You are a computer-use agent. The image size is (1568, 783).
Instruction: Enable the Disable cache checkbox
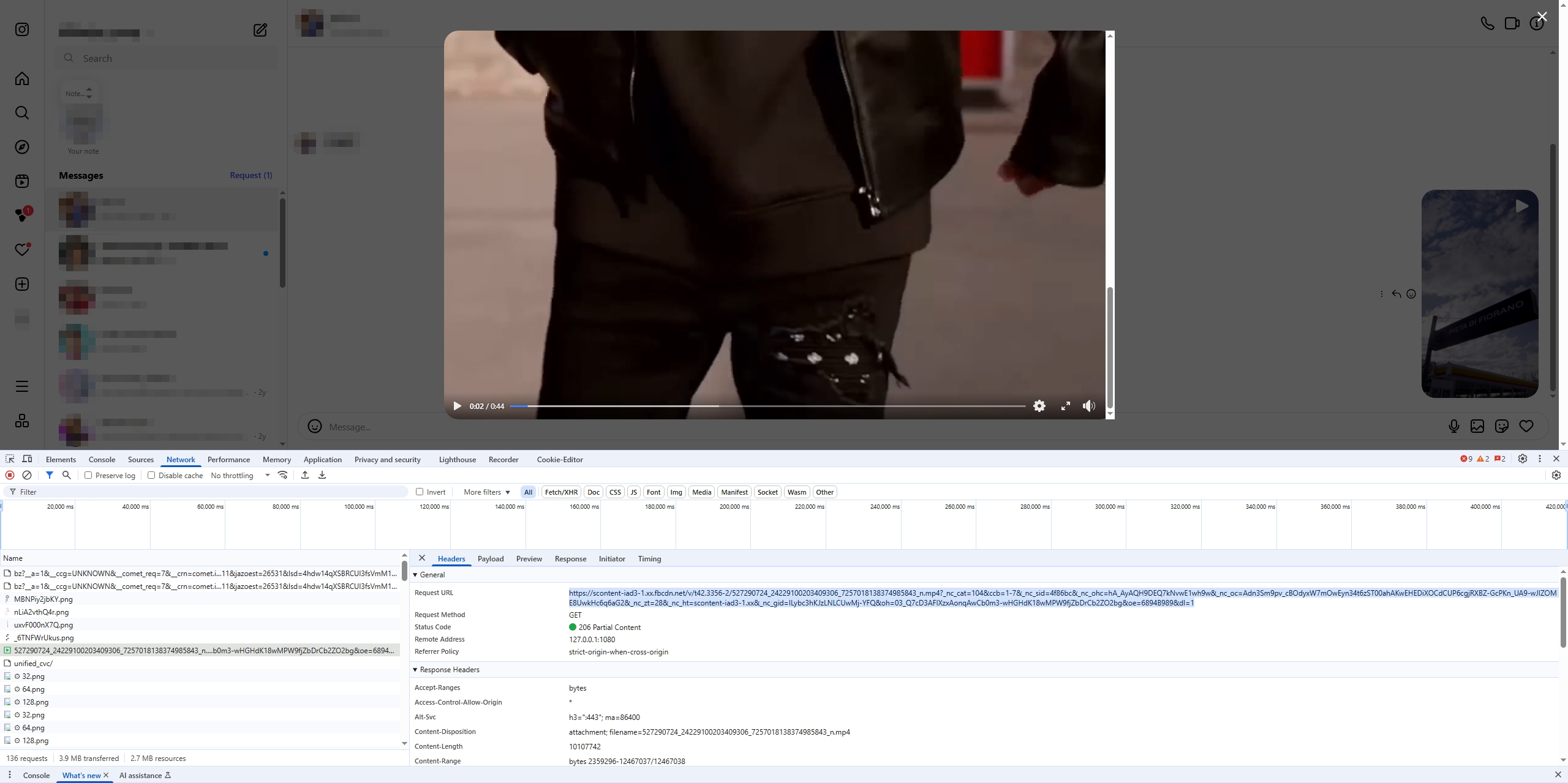click(x=151, y=475)
